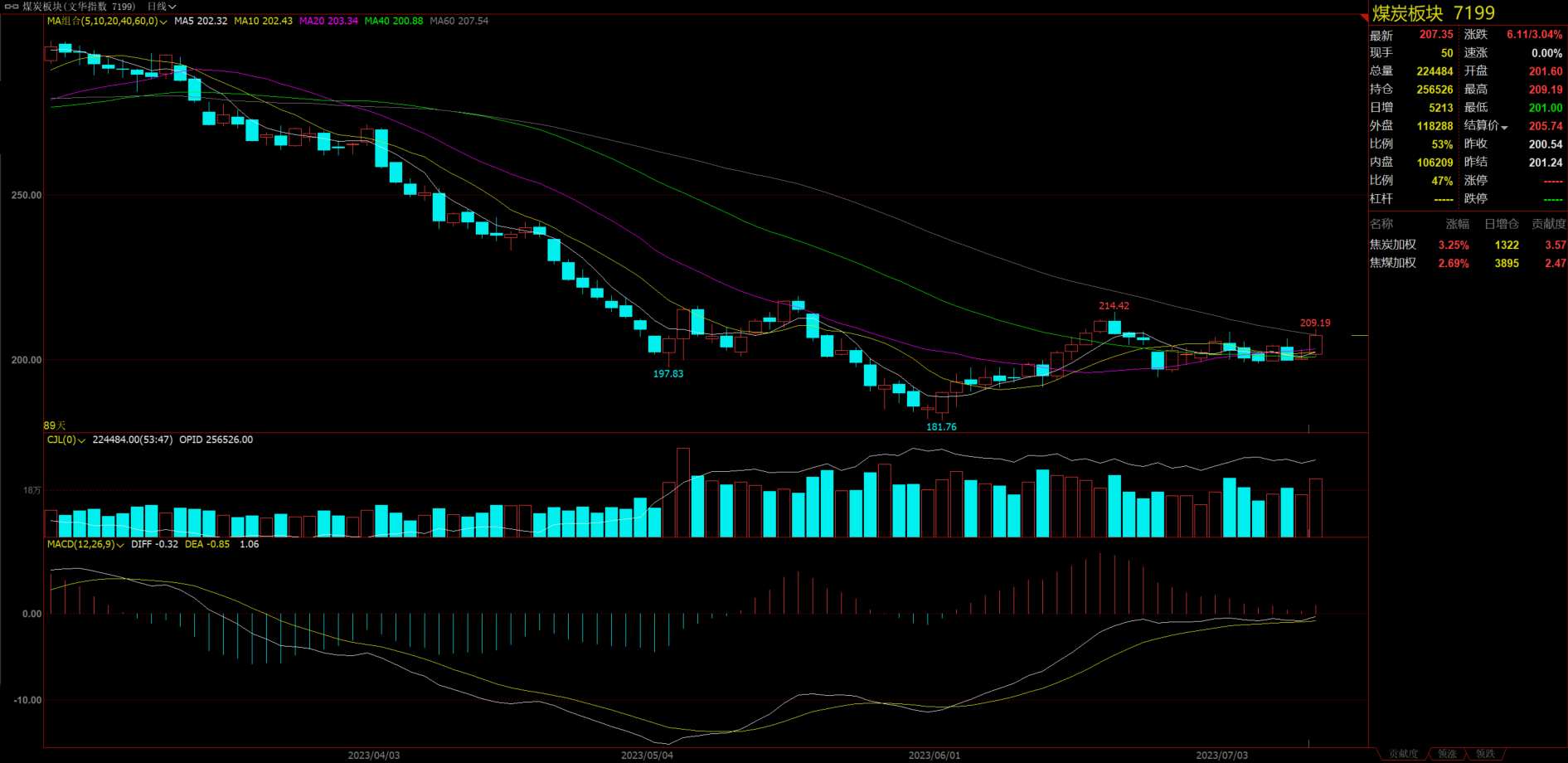Click the 外盘 value 118288
This screenshot has width=1568, height=763.
pyautogui.click(x=1435, y=126)
